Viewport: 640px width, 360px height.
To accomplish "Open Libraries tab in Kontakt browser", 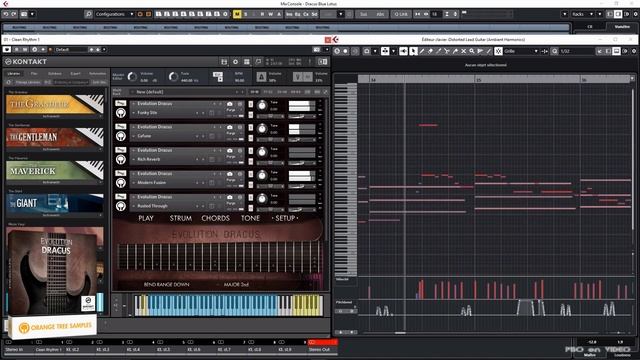I will (14, 73).
